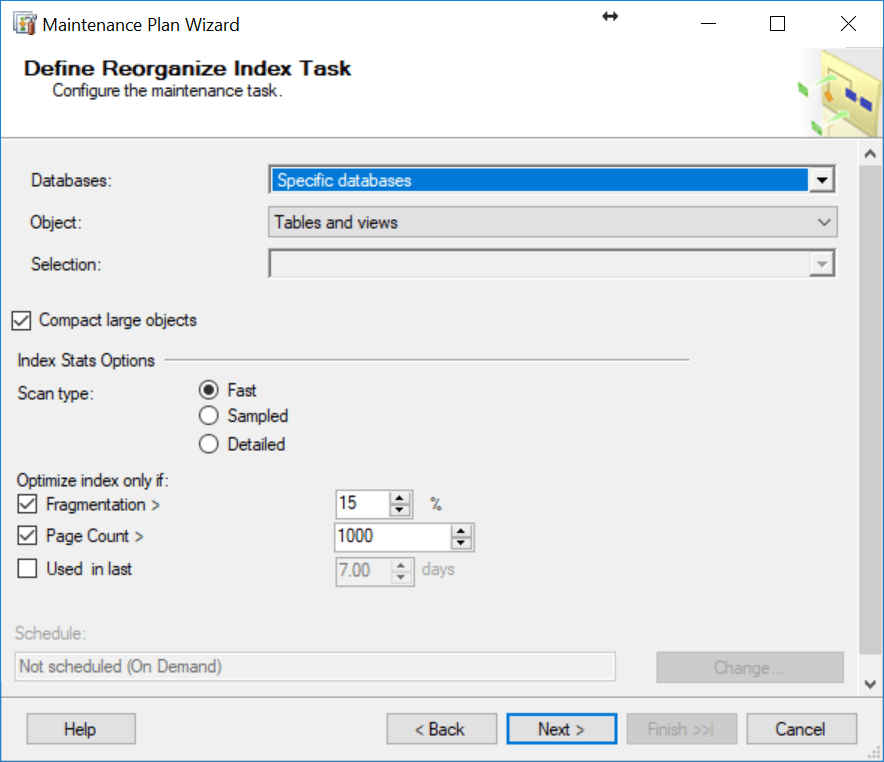Click the Maintenance Plan Wizard title icon
The height and width of the screenshot is (762, 884).
point(25,24)
